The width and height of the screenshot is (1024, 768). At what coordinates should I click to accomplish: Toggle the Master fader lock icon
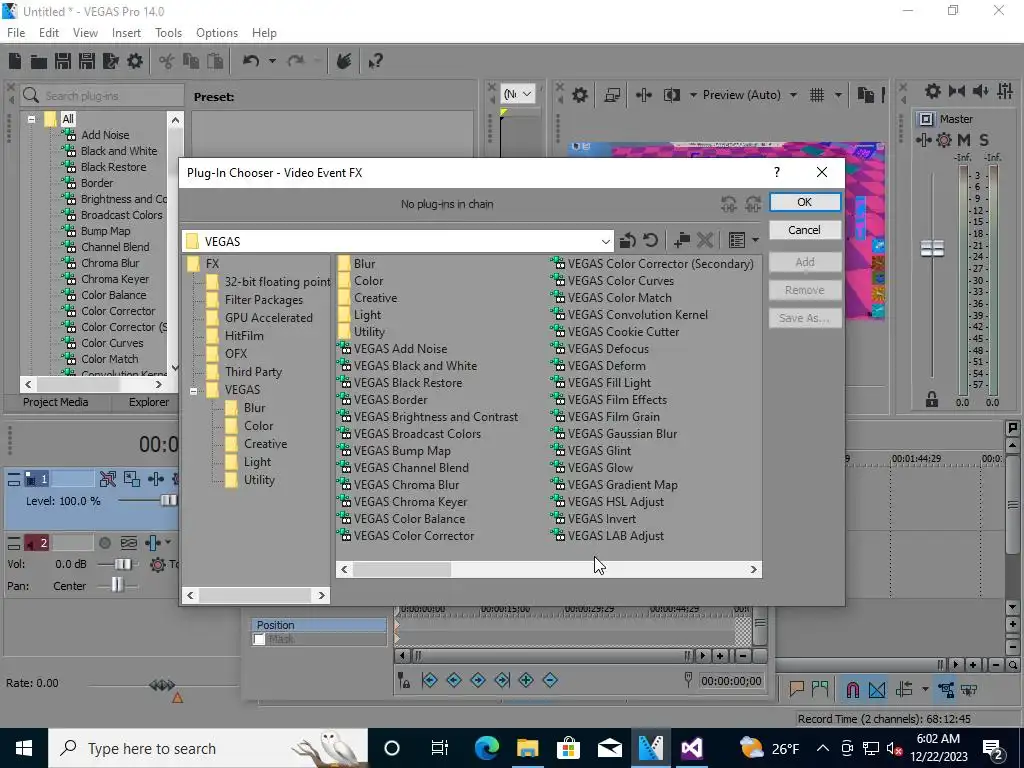coord(932,400)
